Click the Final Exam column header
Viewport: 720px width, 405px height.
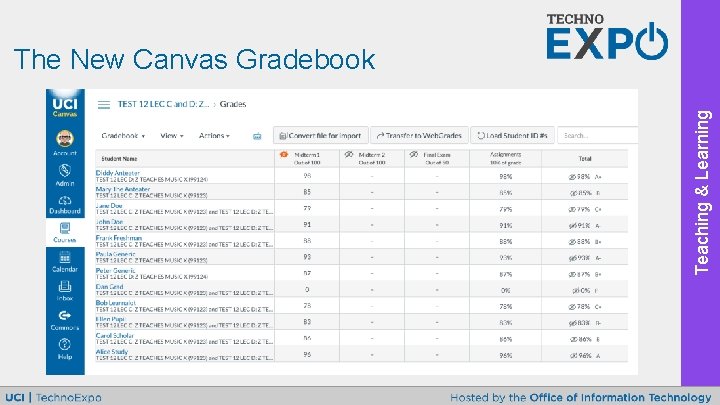pyautogui.click(x=437, y=158)
